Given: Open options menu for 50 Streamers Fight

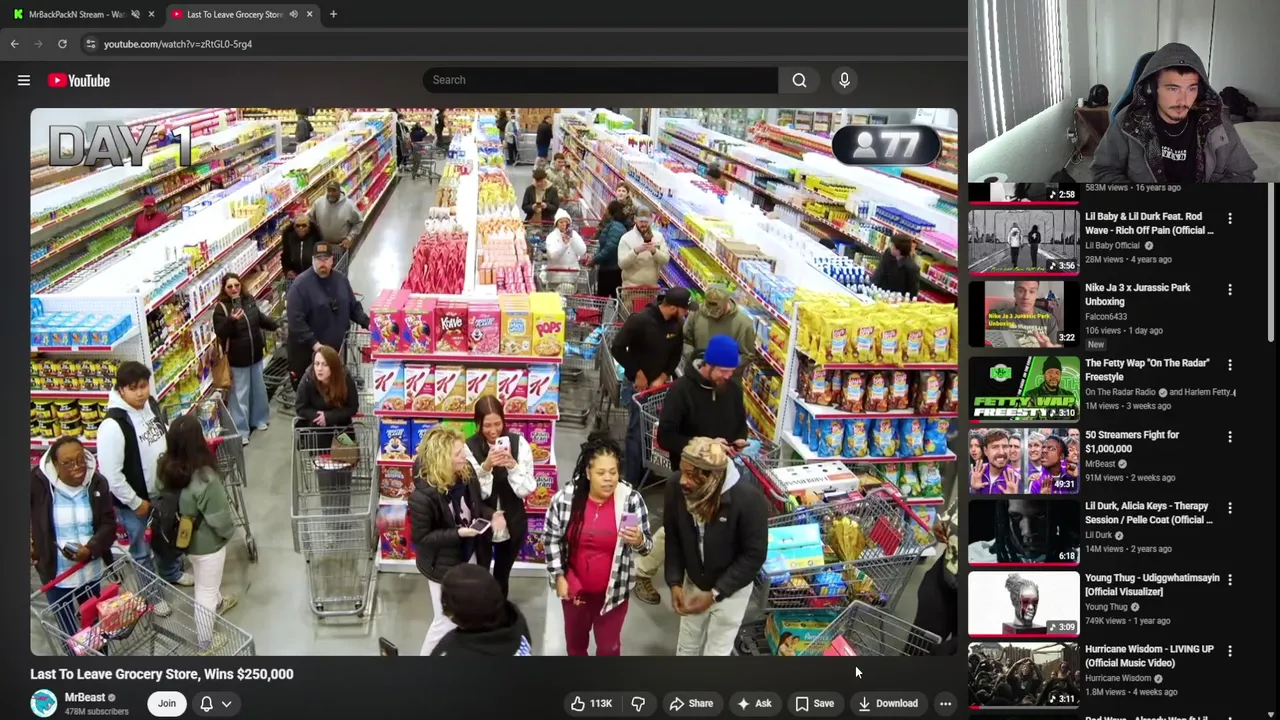Looking at the screenshot, I should click(x=1230, y=437).
